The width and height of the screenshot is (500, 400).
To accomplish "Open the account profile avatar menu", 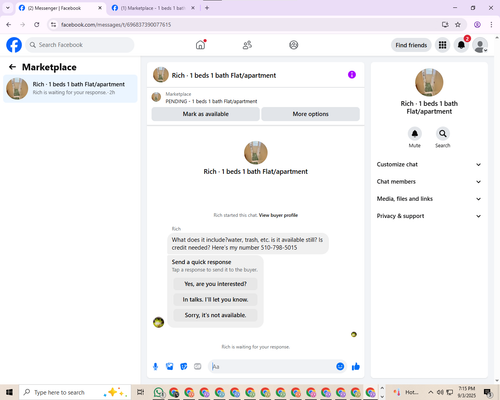I will (480, 45).
